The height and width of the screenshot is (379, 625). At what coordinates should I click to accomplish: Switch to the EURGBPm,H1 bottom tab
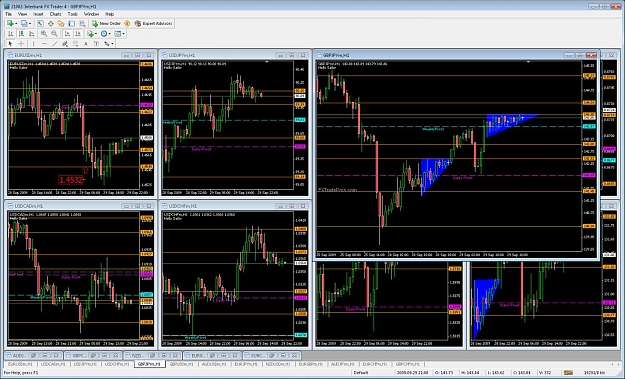(x=311, y=364)
